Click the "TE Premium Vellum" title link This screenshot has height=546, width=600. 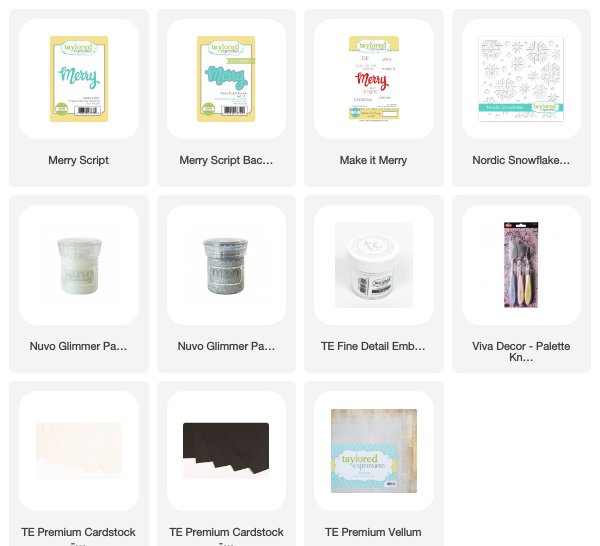tap(373, 532)
